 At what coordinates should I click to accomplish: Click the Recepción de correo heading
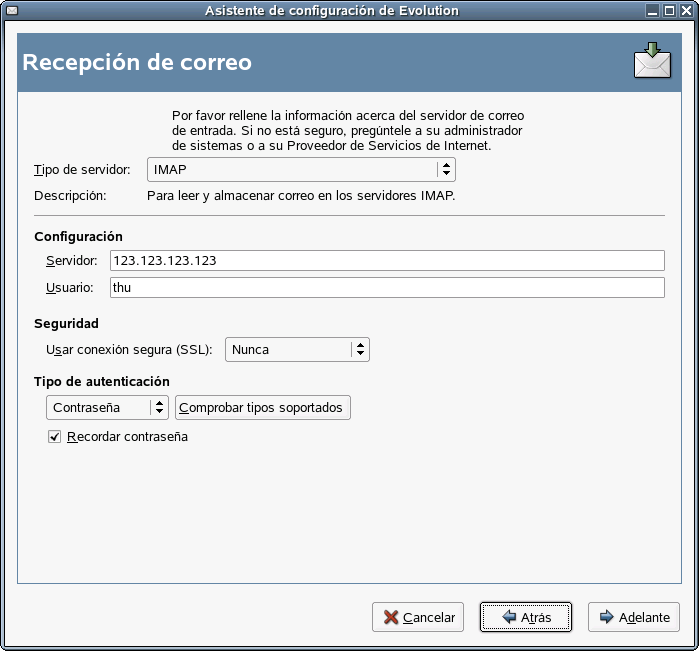click(x=137, y=62)
